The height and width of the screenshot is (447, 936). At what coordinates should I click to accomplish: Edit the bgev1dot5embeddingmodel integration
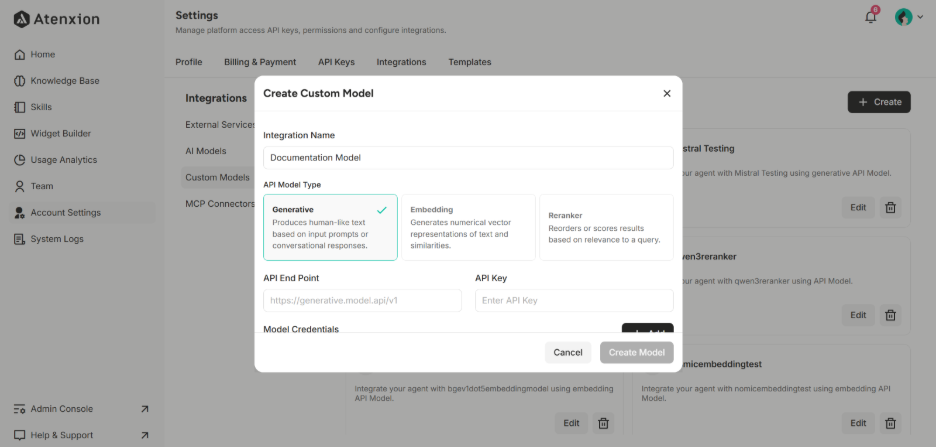pyautogui.click(x=571, y=423)
